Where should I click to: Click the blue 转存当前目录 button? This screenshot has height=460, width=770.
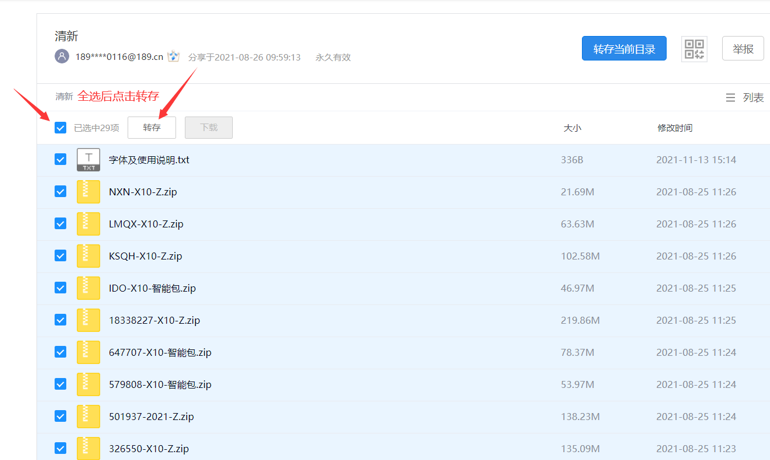pos(624,48)
